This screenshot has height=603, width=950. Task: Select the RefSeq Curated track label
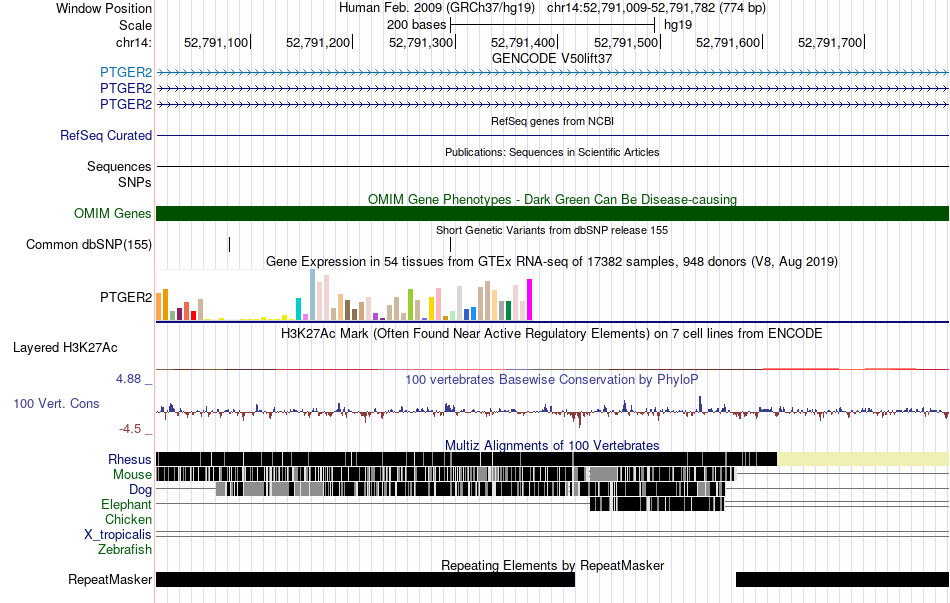[x=106, y=135]
